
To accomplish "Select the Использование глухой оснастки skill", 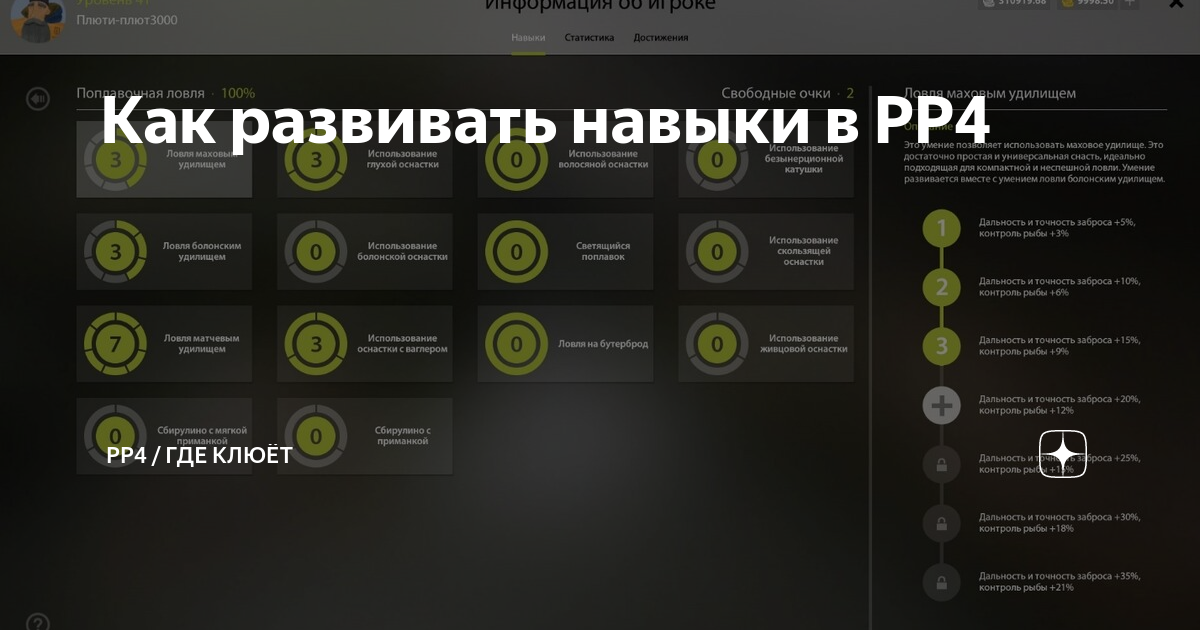I will click(365, 160).
